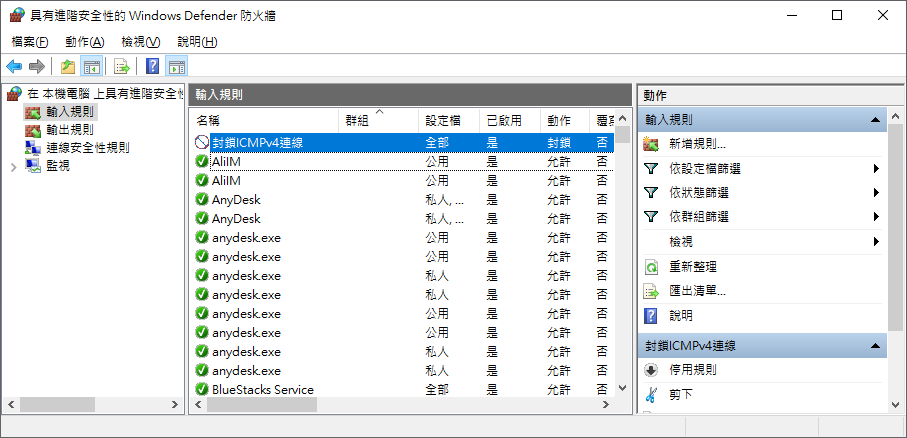Viewport: 907px width, 438px height.
Task: Select the first AnyDesk rule row
Action: (x=403, y=200)
